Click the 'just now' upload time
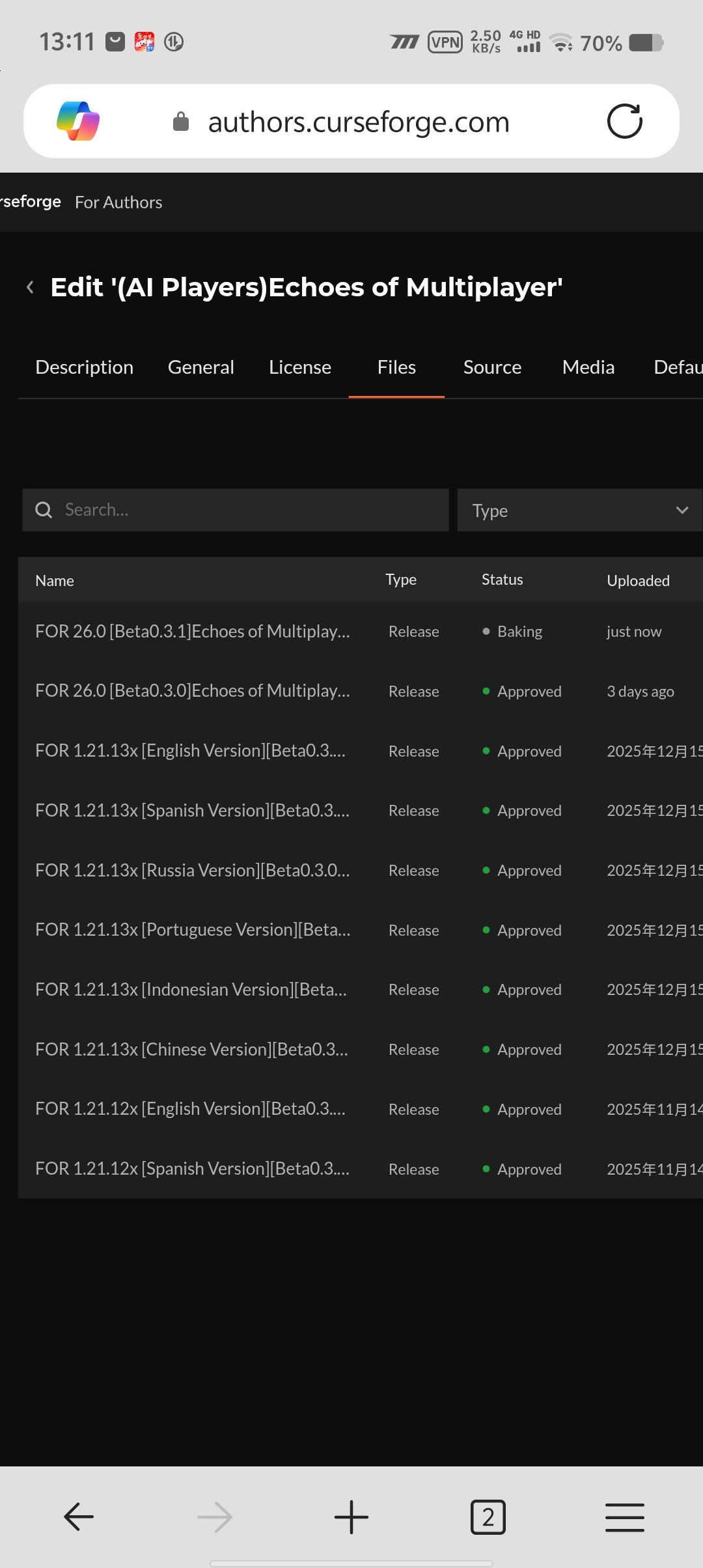 click(634, 632)
